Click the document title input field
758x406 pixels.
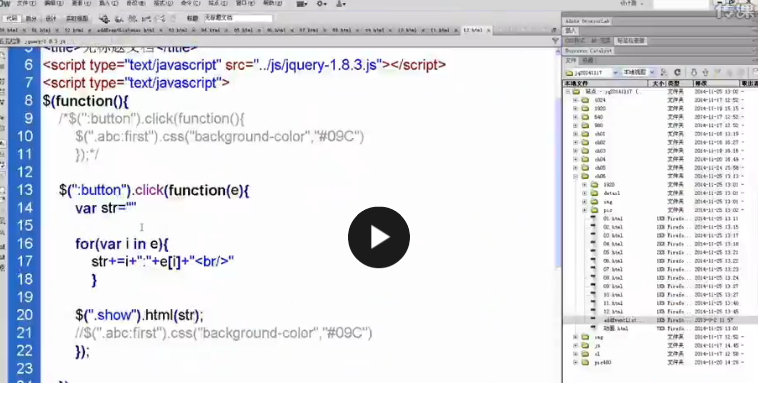pyautogui.click(x=238, y=18)
